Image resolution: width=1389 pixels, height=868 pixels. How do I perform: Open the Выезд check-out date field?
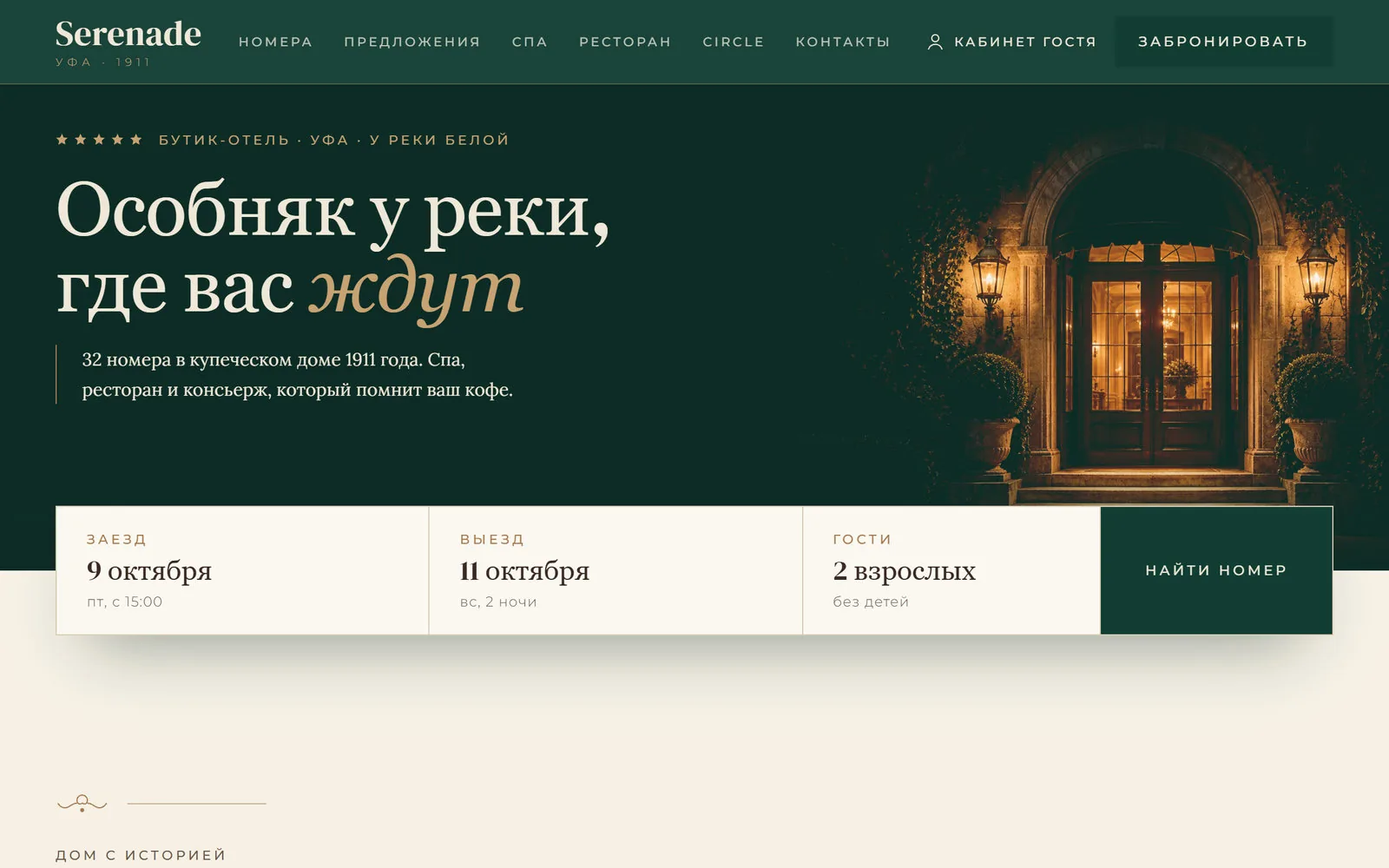[616, 570]
